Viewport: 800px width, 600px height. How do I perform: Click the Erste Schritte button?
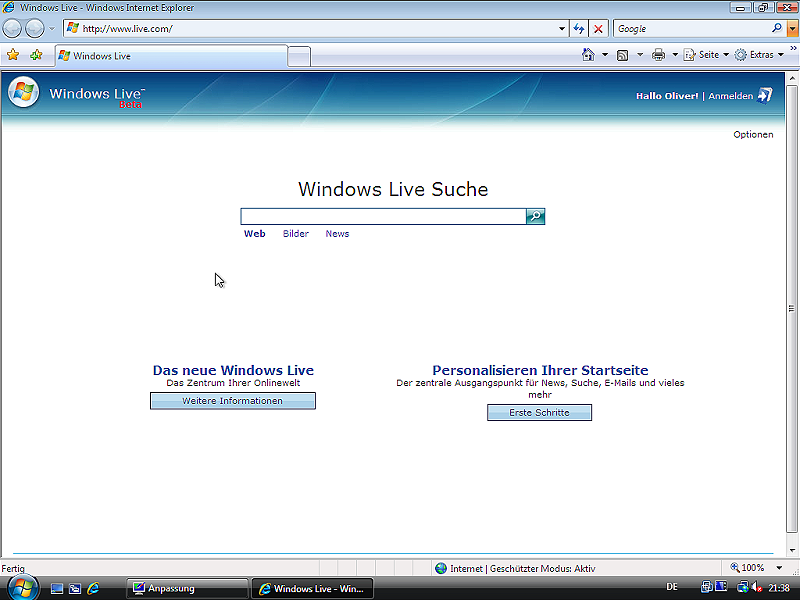(539, 413)
